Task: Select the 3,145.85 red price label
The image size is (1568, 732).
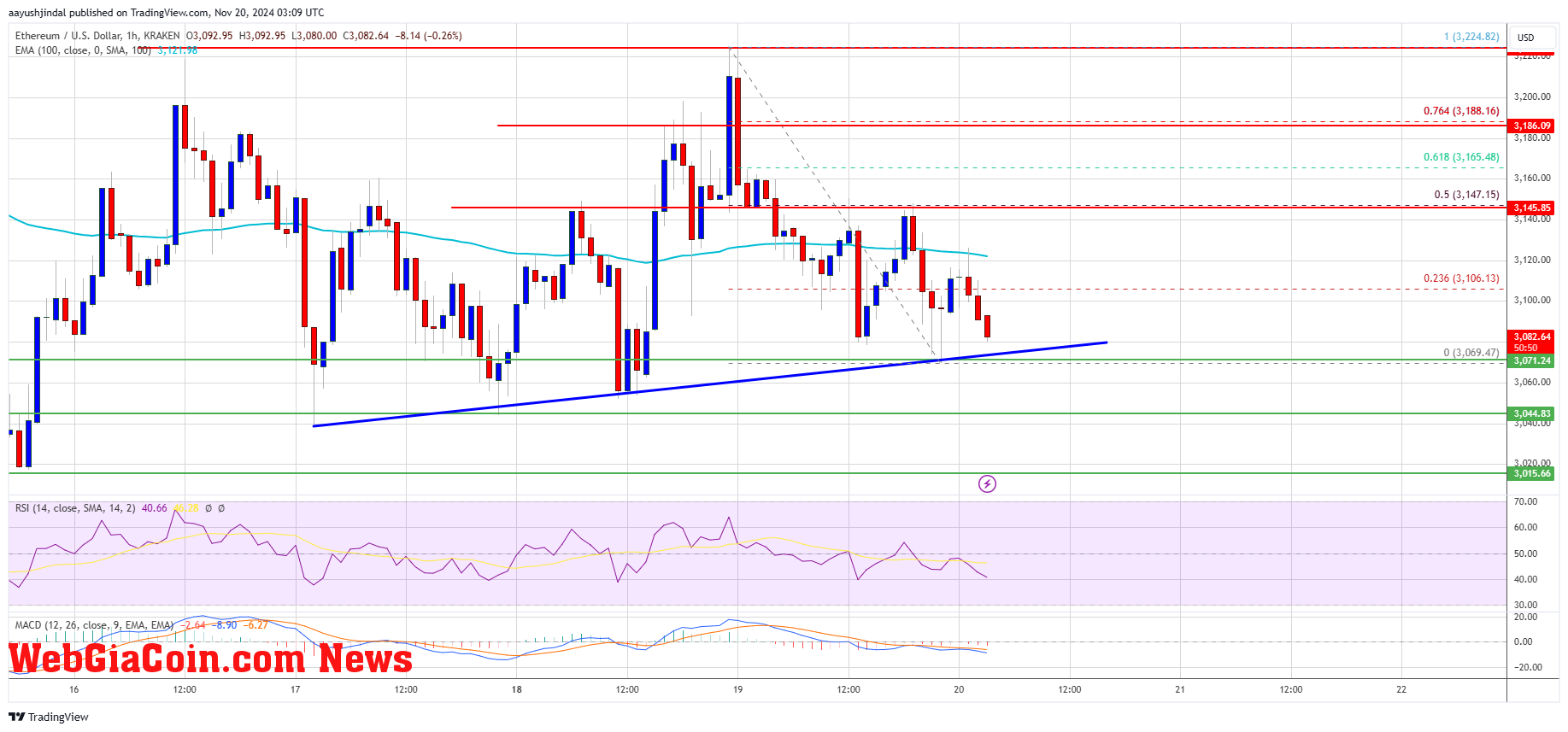Action: (1532, 208)
